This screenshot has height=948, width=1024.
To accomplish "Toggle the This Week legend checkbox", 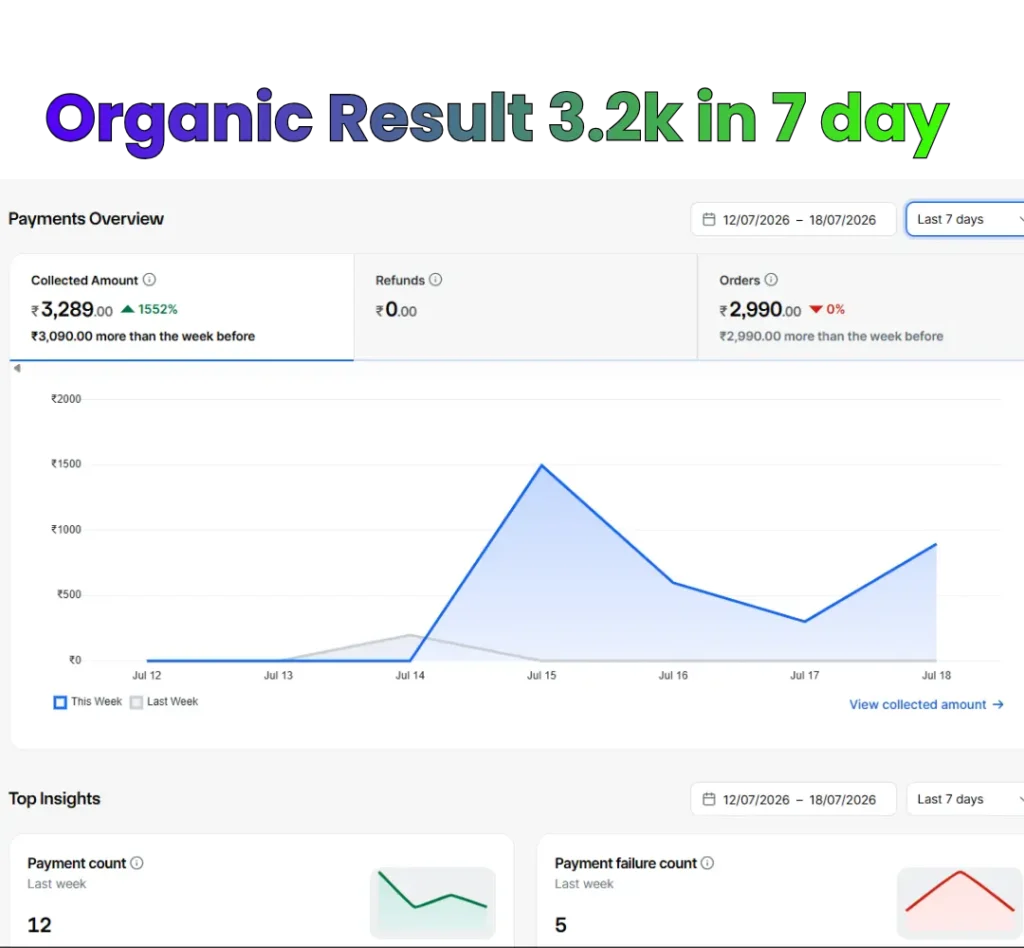I will pos(60,703).
